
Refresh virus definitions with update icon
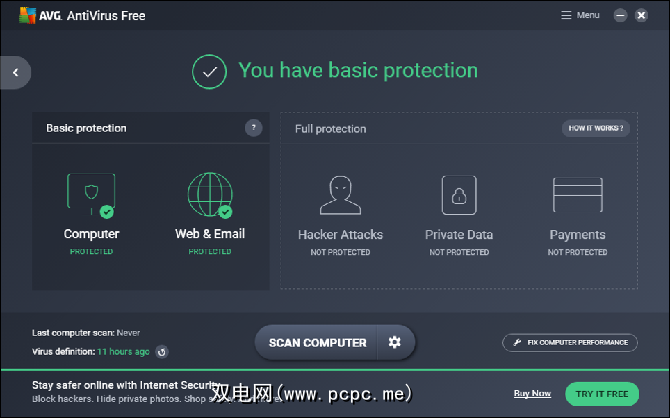click(162, 352)
